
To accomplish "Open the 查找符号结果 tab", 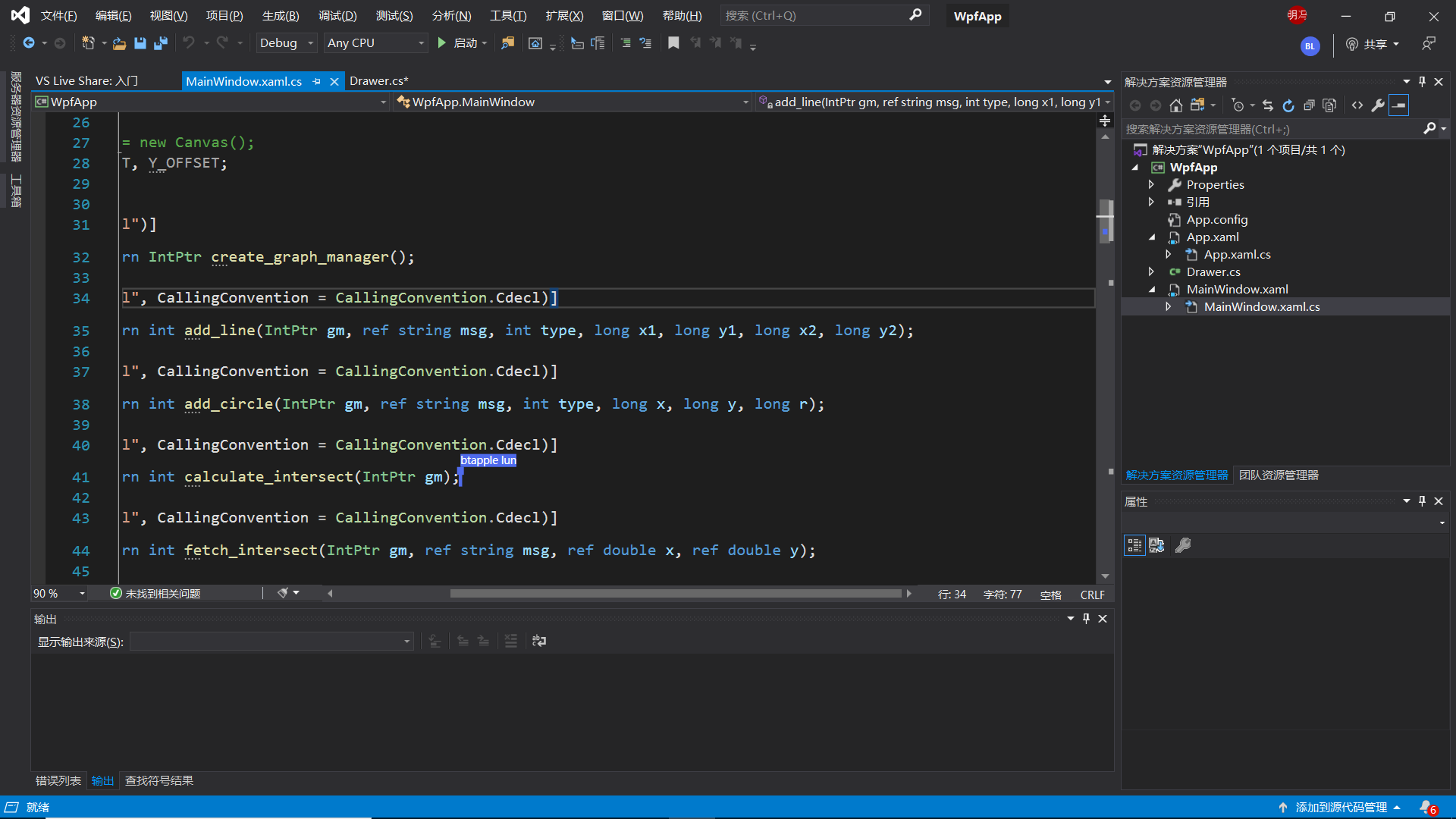I will (x=158, y=781).
